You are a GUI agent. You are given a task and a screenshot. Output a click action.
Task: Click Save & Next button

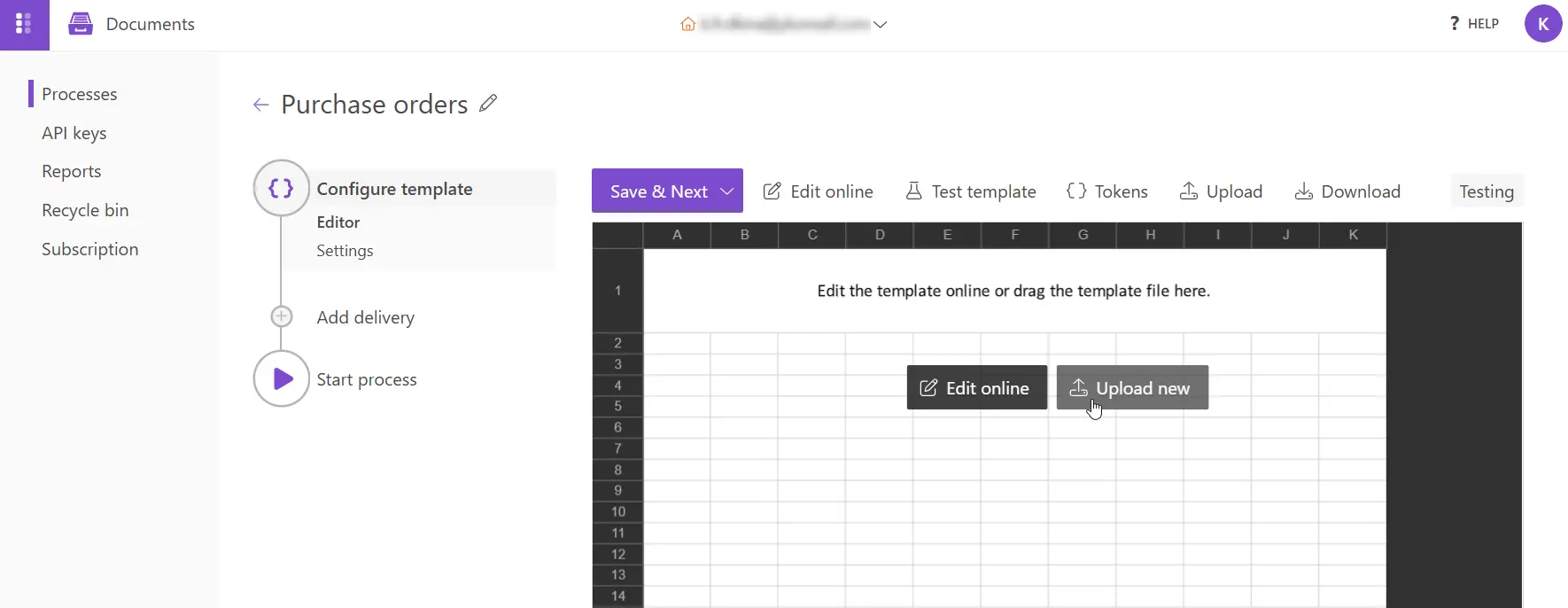tap(658, 191)
